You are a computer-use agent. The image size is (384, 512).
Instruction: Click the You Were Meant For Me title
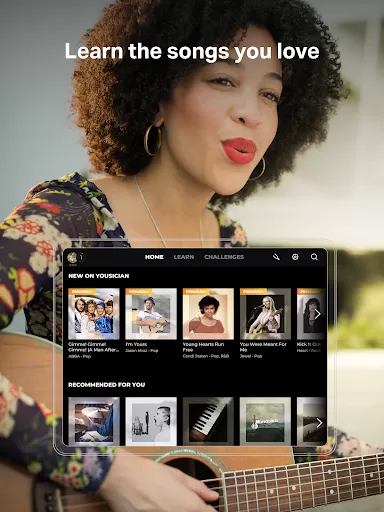(x=263, y=347)
